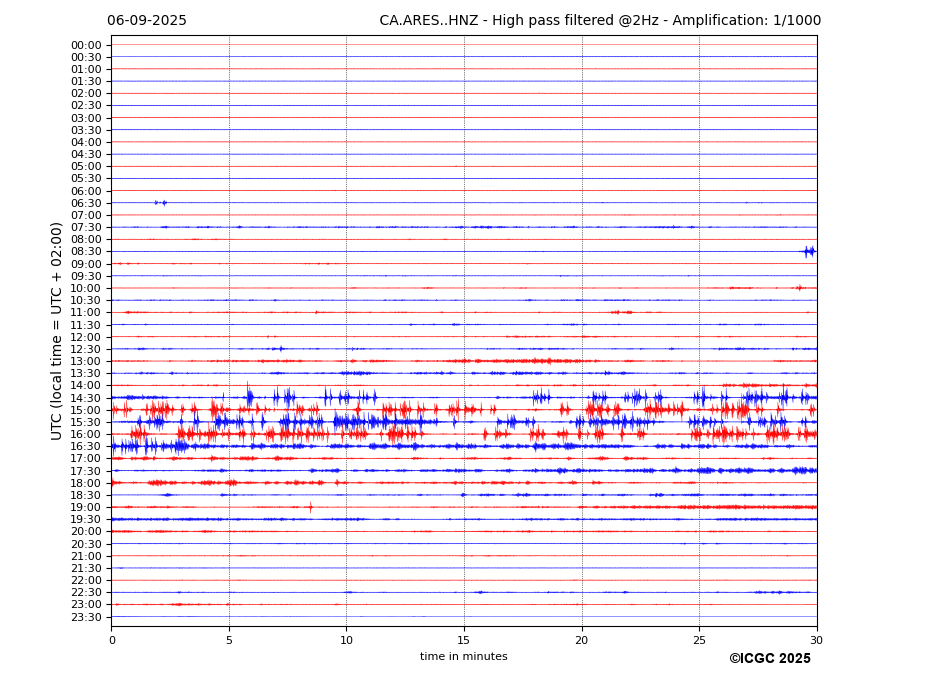Select the 19:00 row label
The width and height of the screenshot is (927, 696).
[x=86, y=507]
